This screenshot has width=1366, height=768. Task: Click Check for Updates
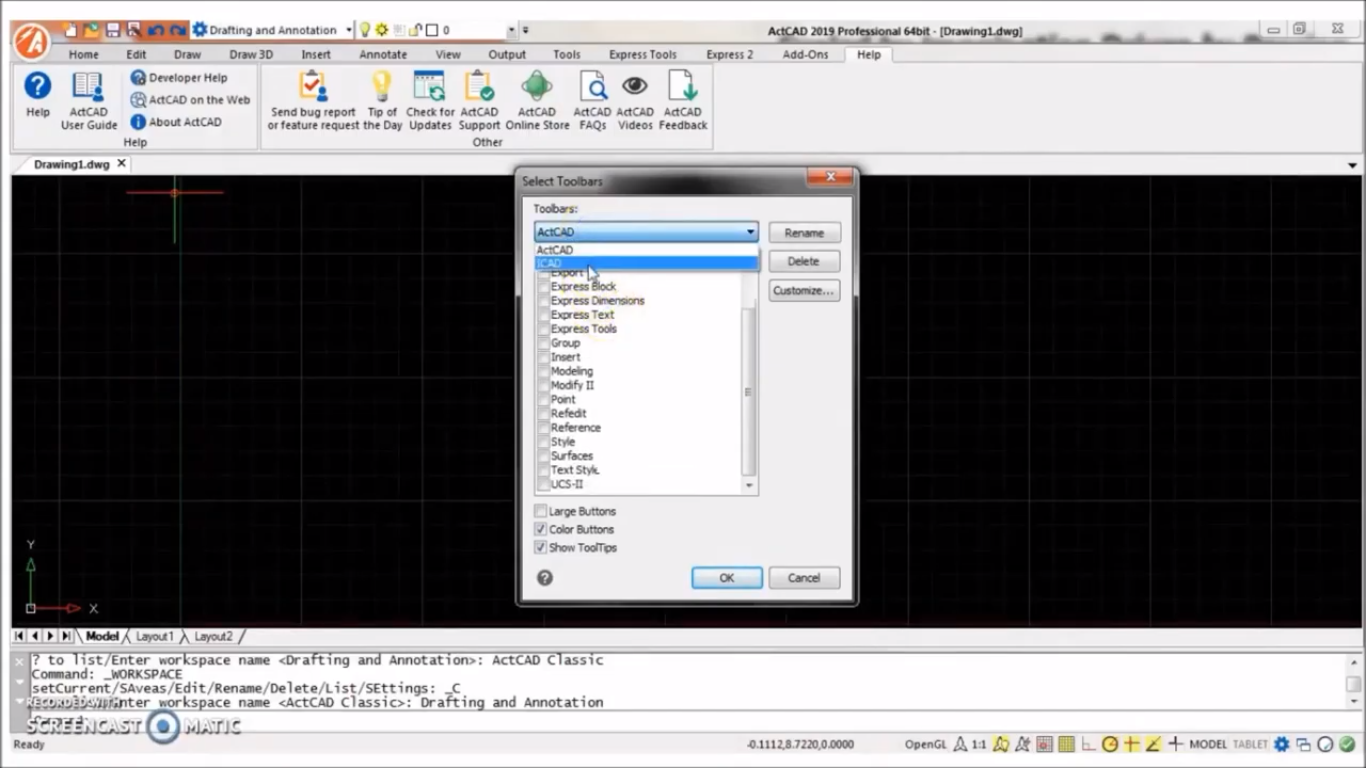coord(430,101)
